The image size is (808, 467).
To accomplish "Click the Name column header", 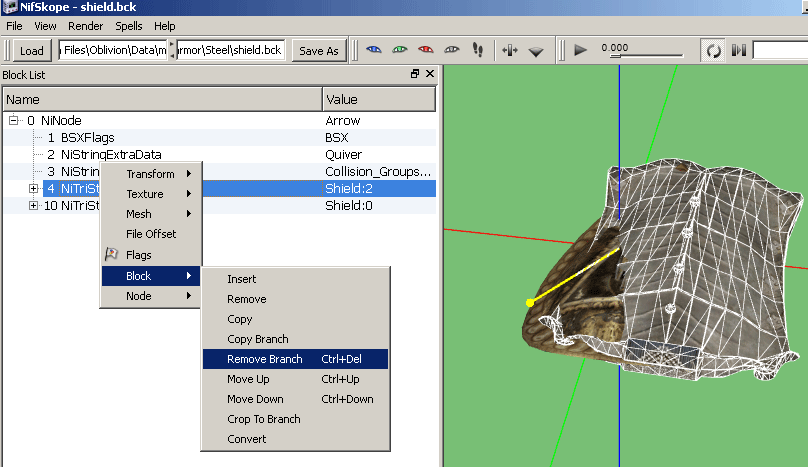I will [163, 99].
